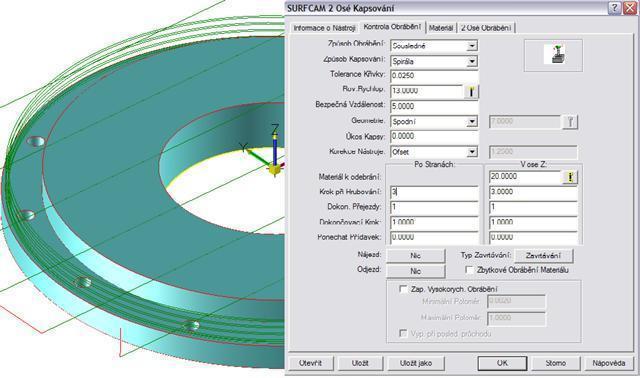This screenshot has height=378, width=640.
Task: Switch to 2 Osé Obrábění tab
Action: pos(486,28)
